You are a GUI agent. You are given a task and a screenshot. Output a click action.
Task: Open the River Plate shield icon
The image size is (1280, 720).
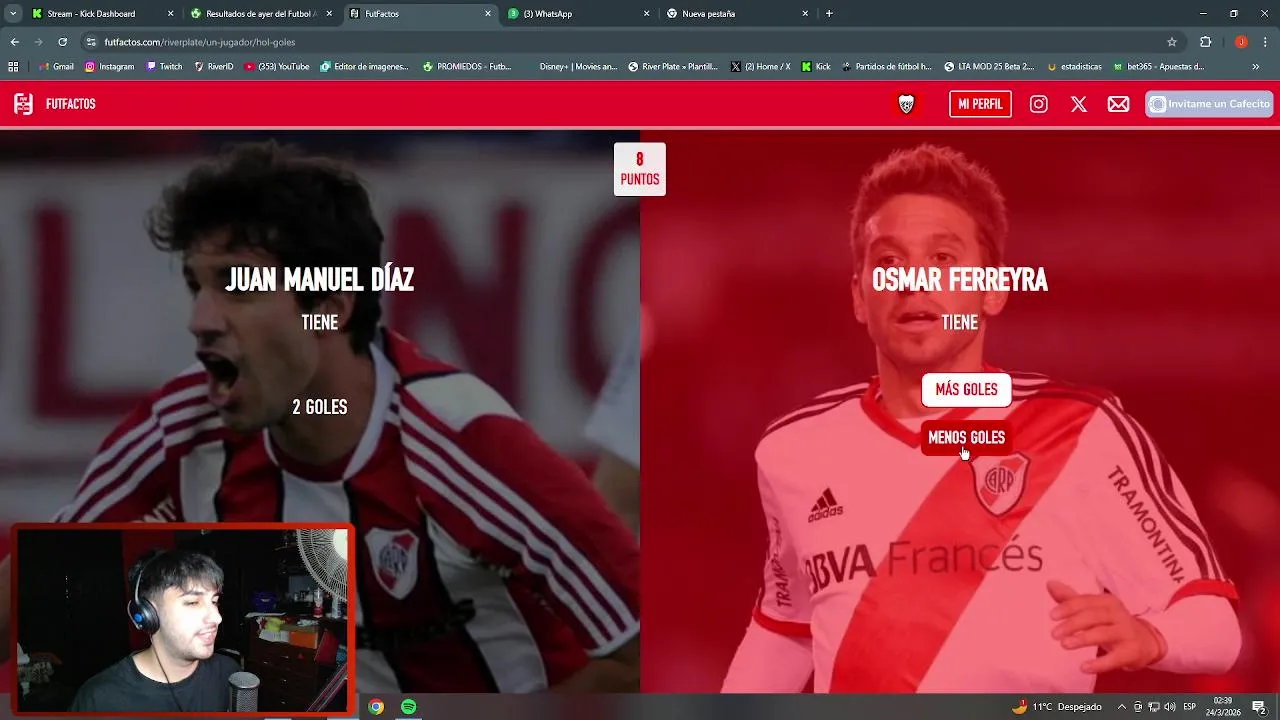click(x=906, y=104)
